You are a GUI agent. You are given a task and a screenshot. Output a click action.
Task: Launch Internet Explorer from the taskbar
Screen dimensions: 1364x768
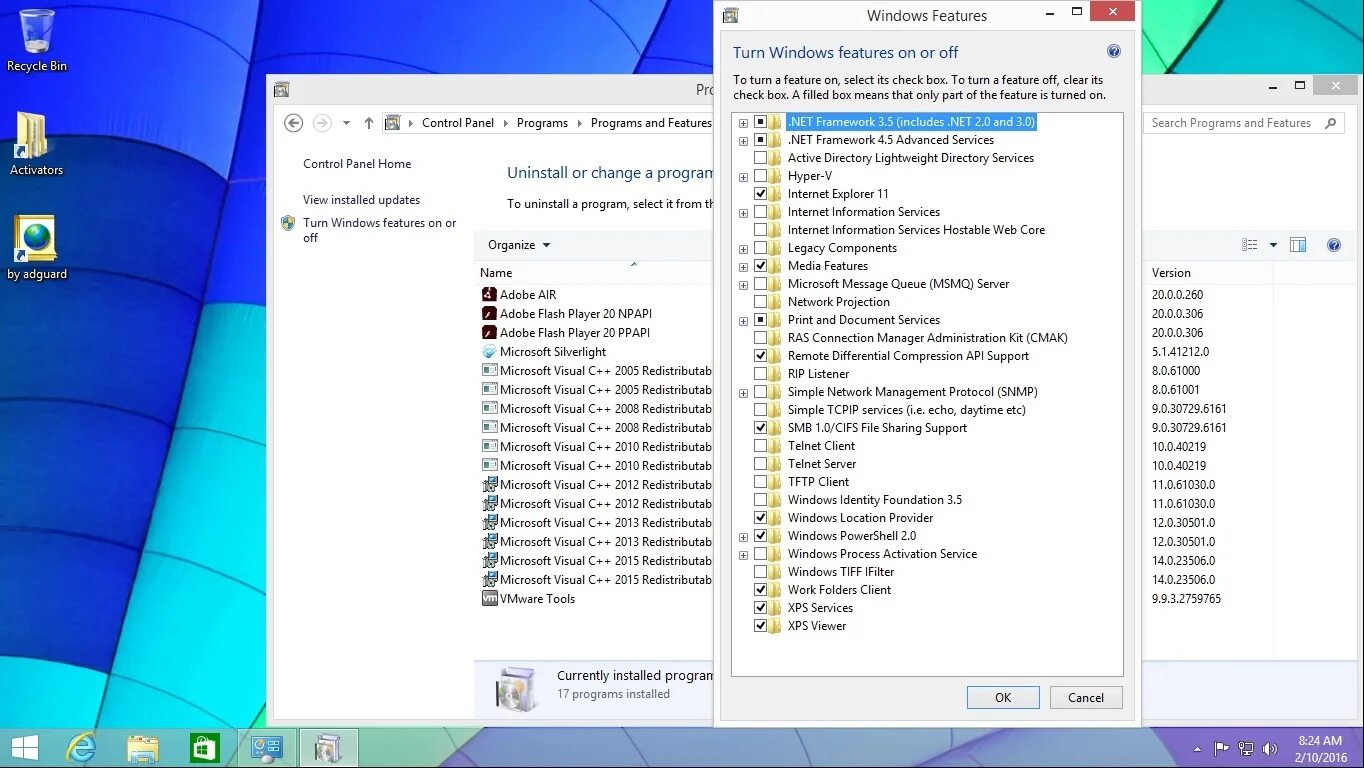point(81,747)
